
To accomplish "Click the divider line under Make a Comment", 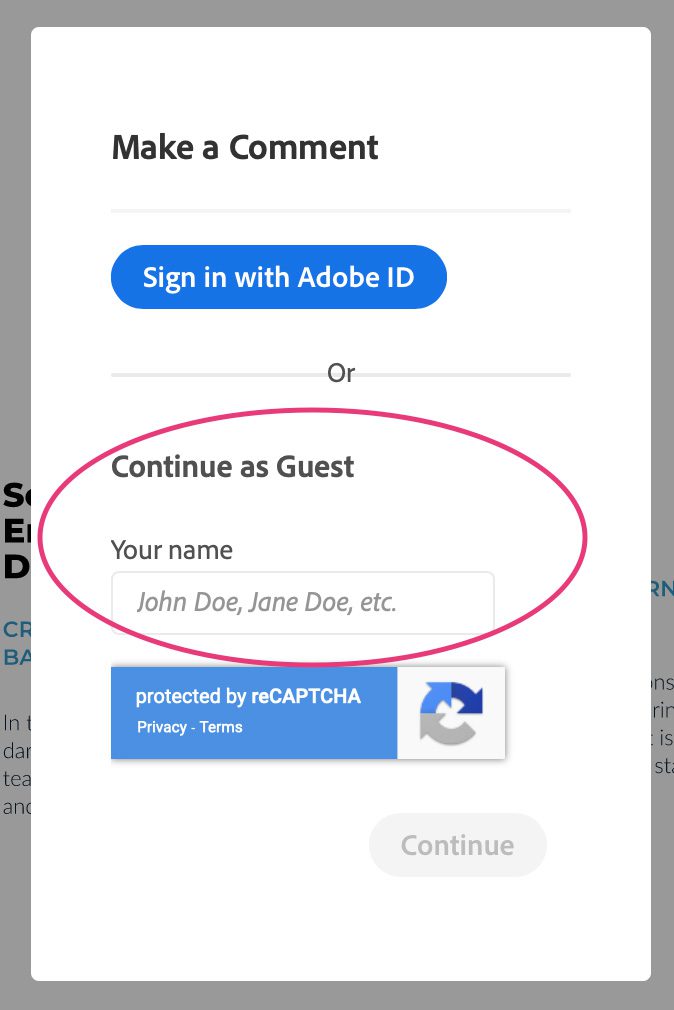I will coord(341,211).
